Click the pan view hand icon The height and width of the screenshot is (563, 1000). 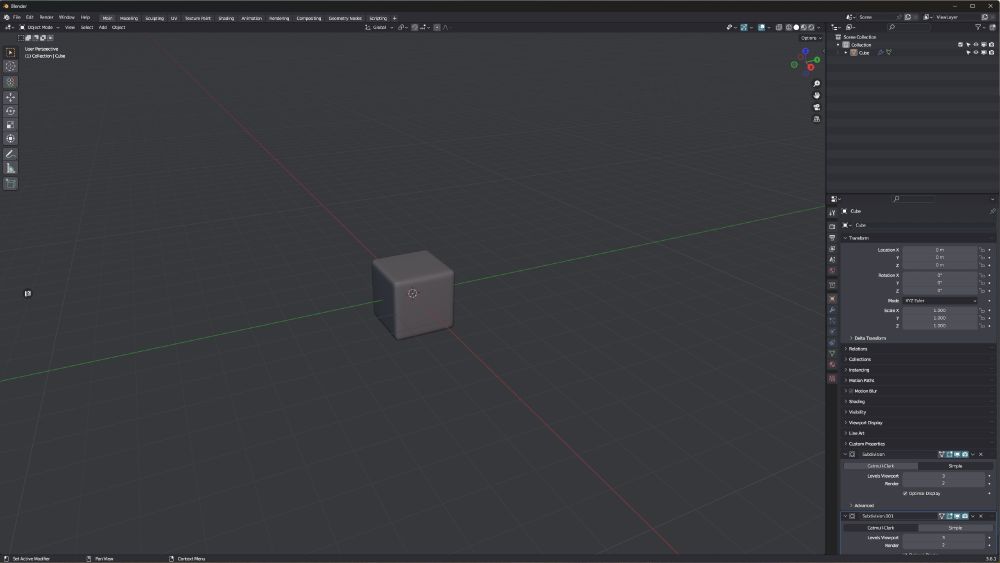(816, 96)
